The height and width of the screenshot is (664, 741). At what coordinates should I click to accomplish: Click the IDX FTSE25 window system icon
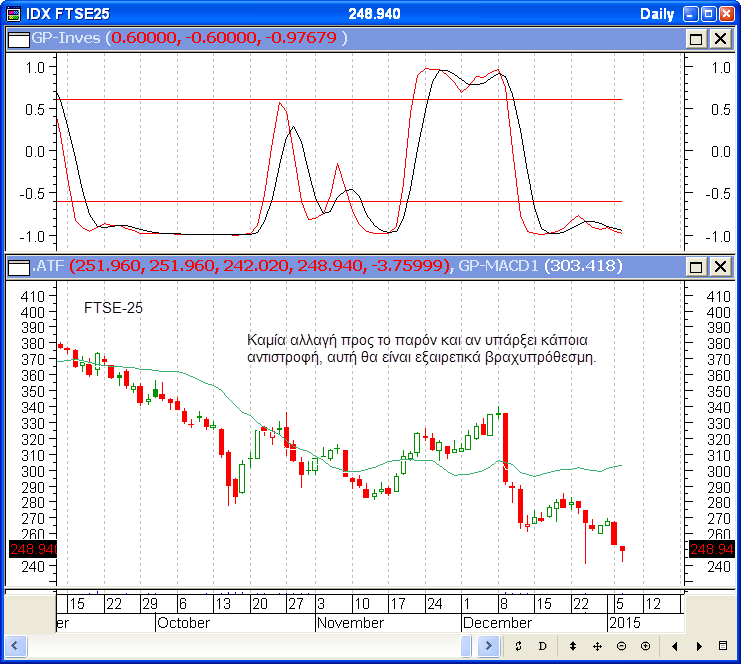(14, 14)
